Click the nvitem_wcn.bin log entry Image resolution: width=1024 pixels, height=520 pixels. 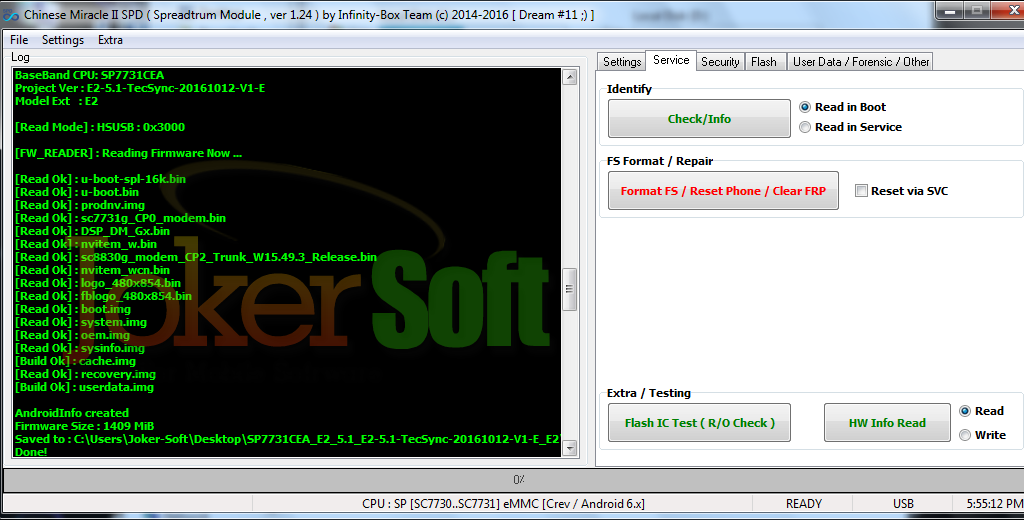click(x=92, y=270)
